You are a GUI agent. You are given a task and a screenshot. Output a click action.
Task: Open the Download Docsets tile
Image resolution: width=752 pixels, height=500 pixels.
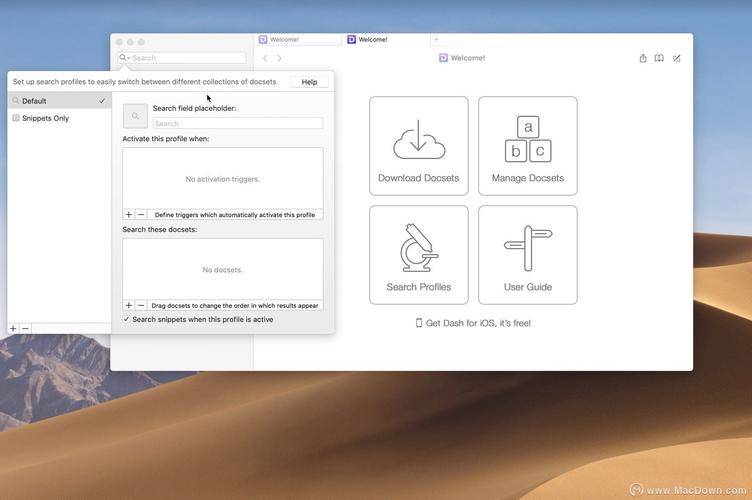pos(418,146)
